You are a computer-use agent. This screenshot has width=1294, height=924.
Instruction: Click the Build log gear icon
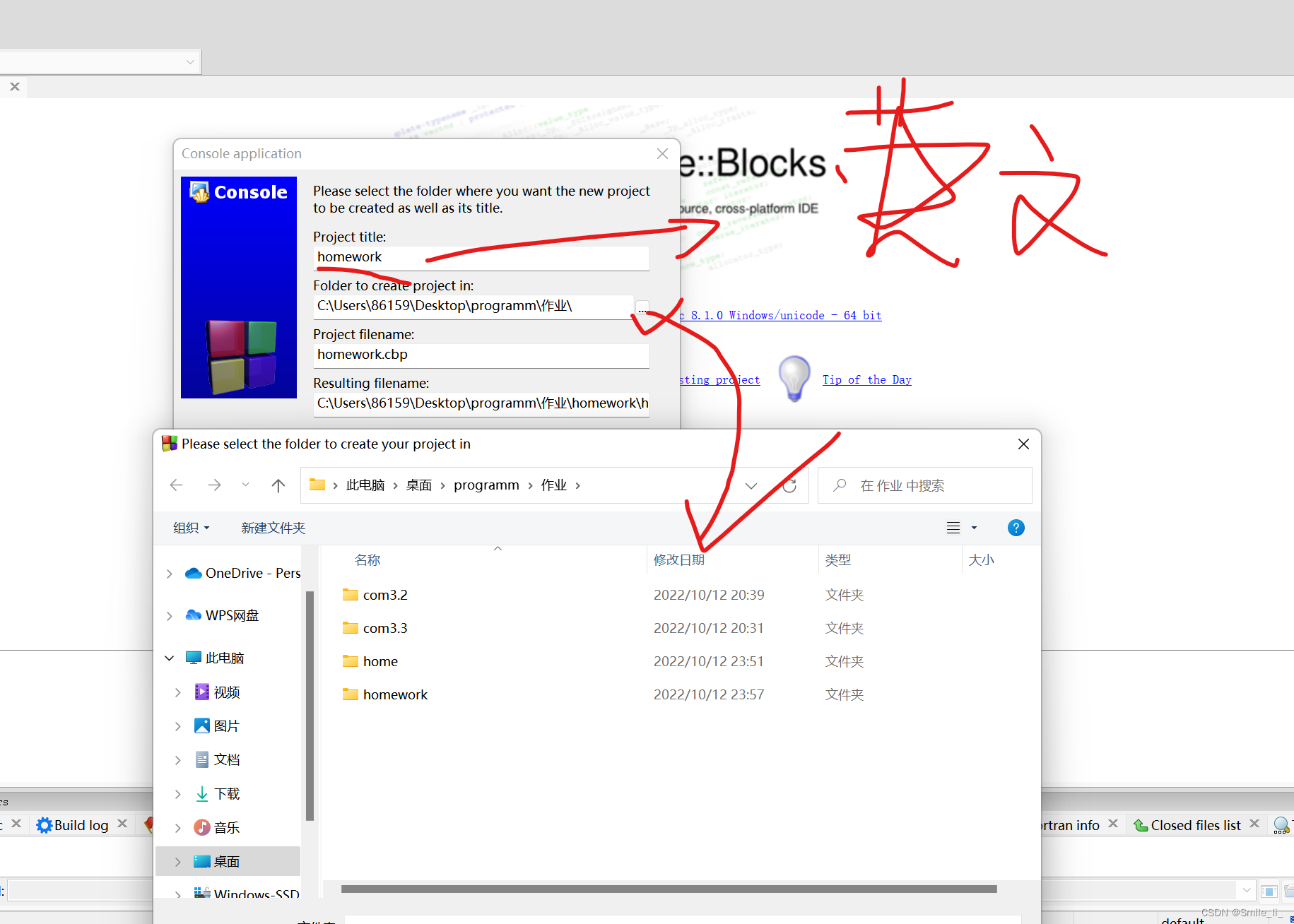[x=44, y=824]
